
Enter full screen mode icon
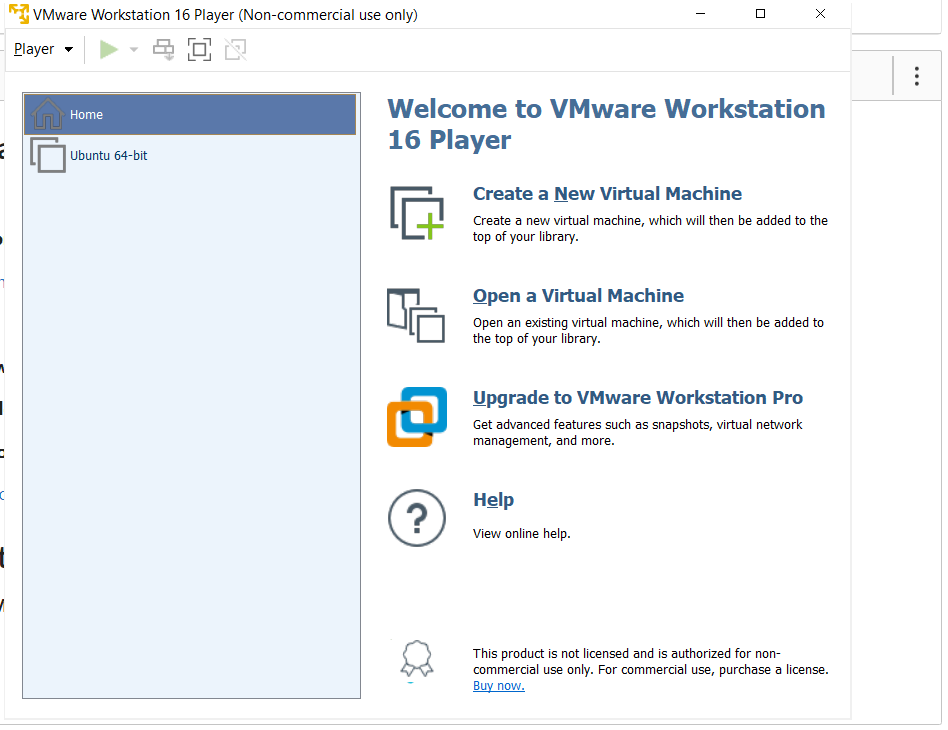[200, 50]
